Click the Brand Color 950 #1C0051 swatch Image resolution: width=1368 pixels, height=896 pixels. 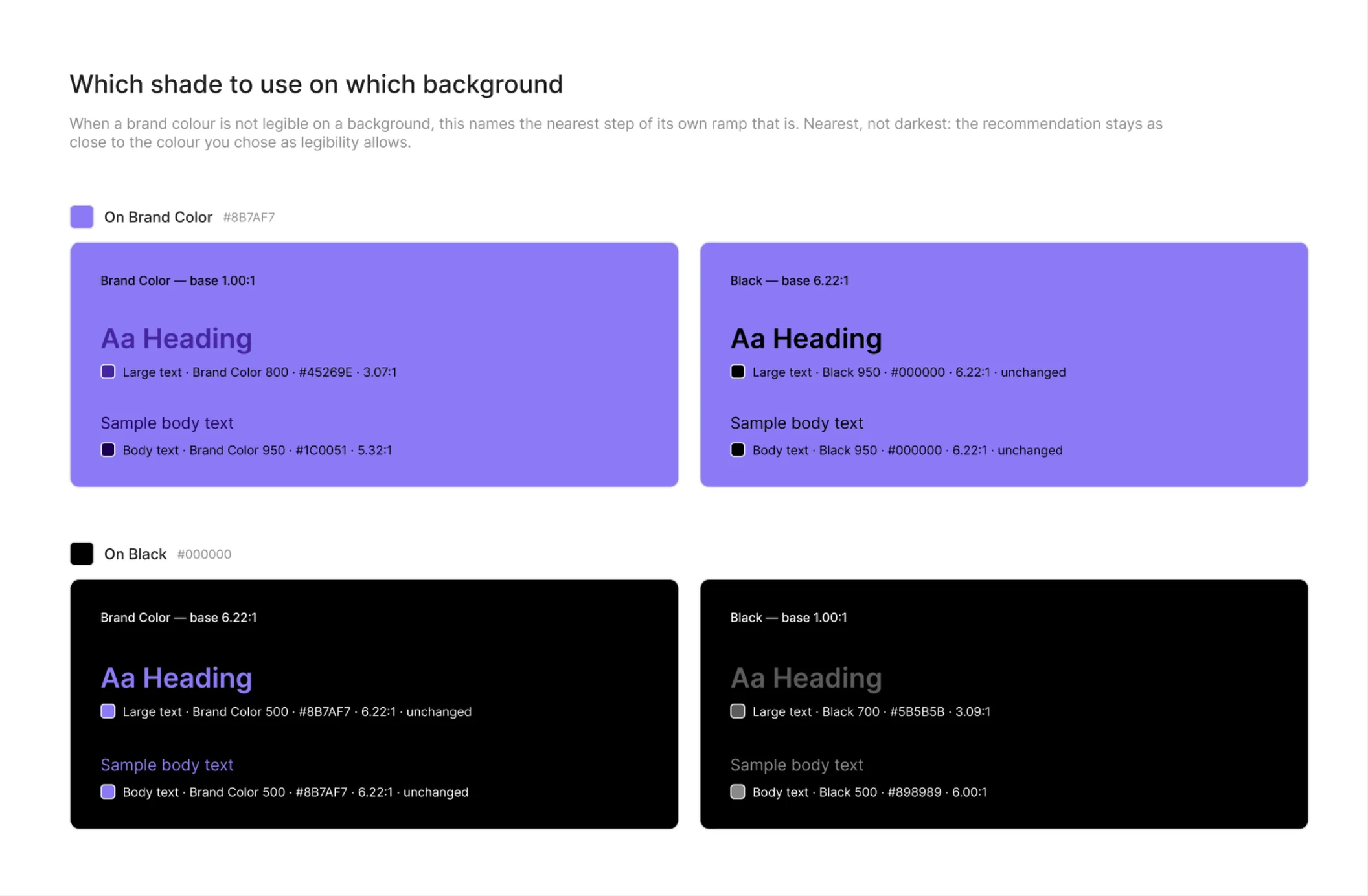click(x=108, y=450)
